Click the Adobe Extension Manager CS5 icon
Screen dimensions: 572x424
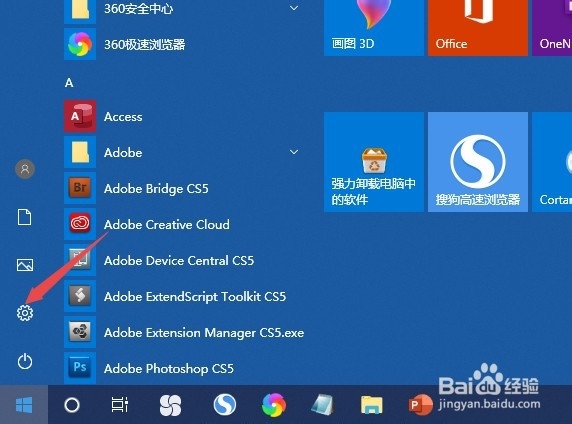[80, 332]
